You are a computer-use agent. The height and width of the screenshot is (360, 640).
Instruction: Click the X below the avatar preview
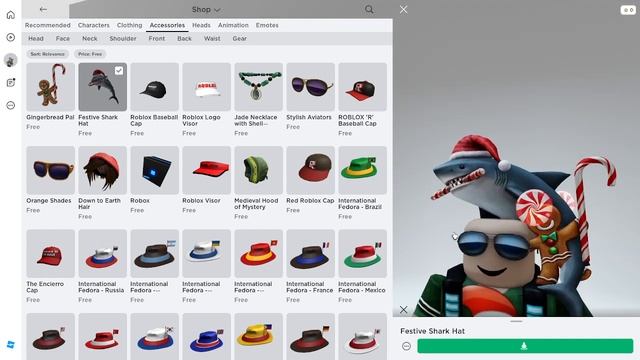[x=403, y=310]
